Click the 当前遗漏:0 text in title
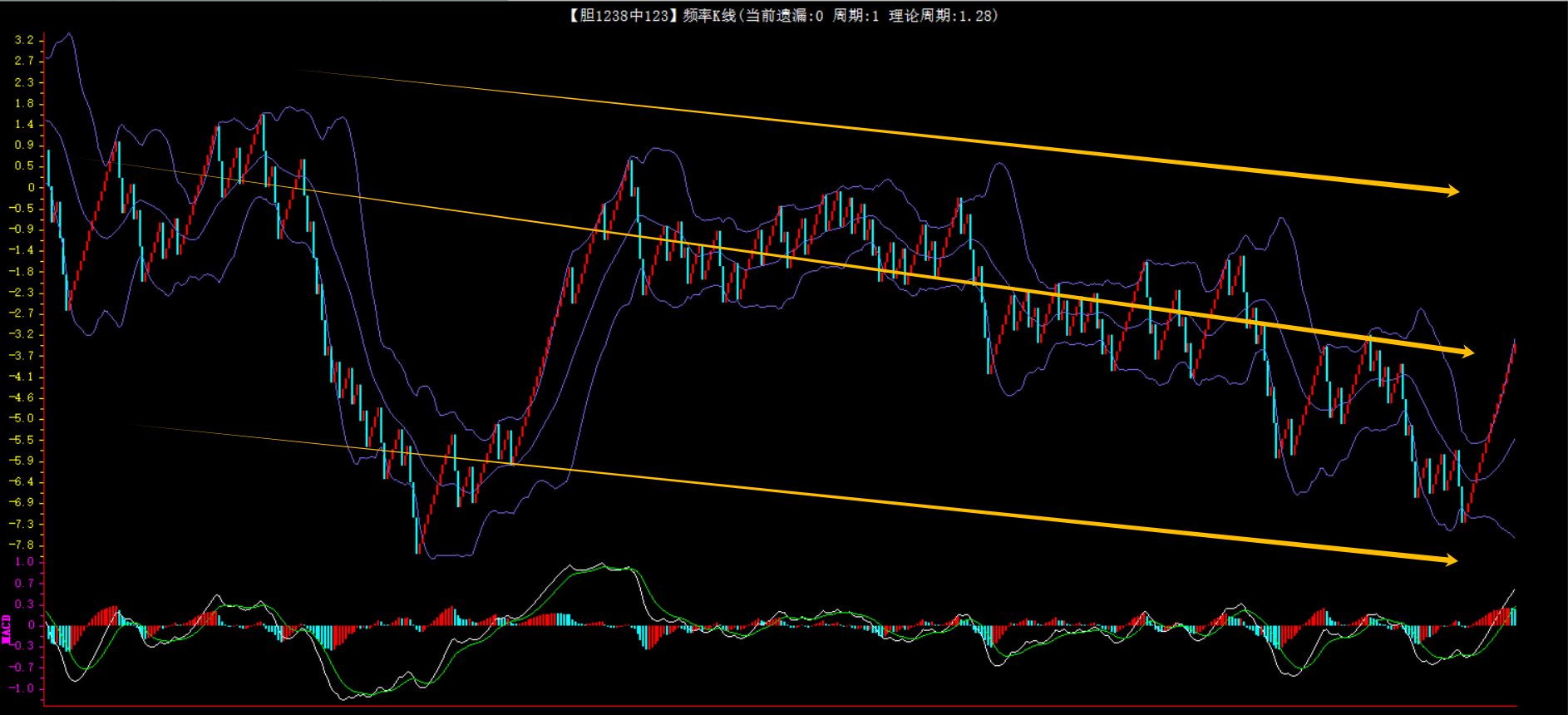 pyautogui.click(x=783, y=16)
